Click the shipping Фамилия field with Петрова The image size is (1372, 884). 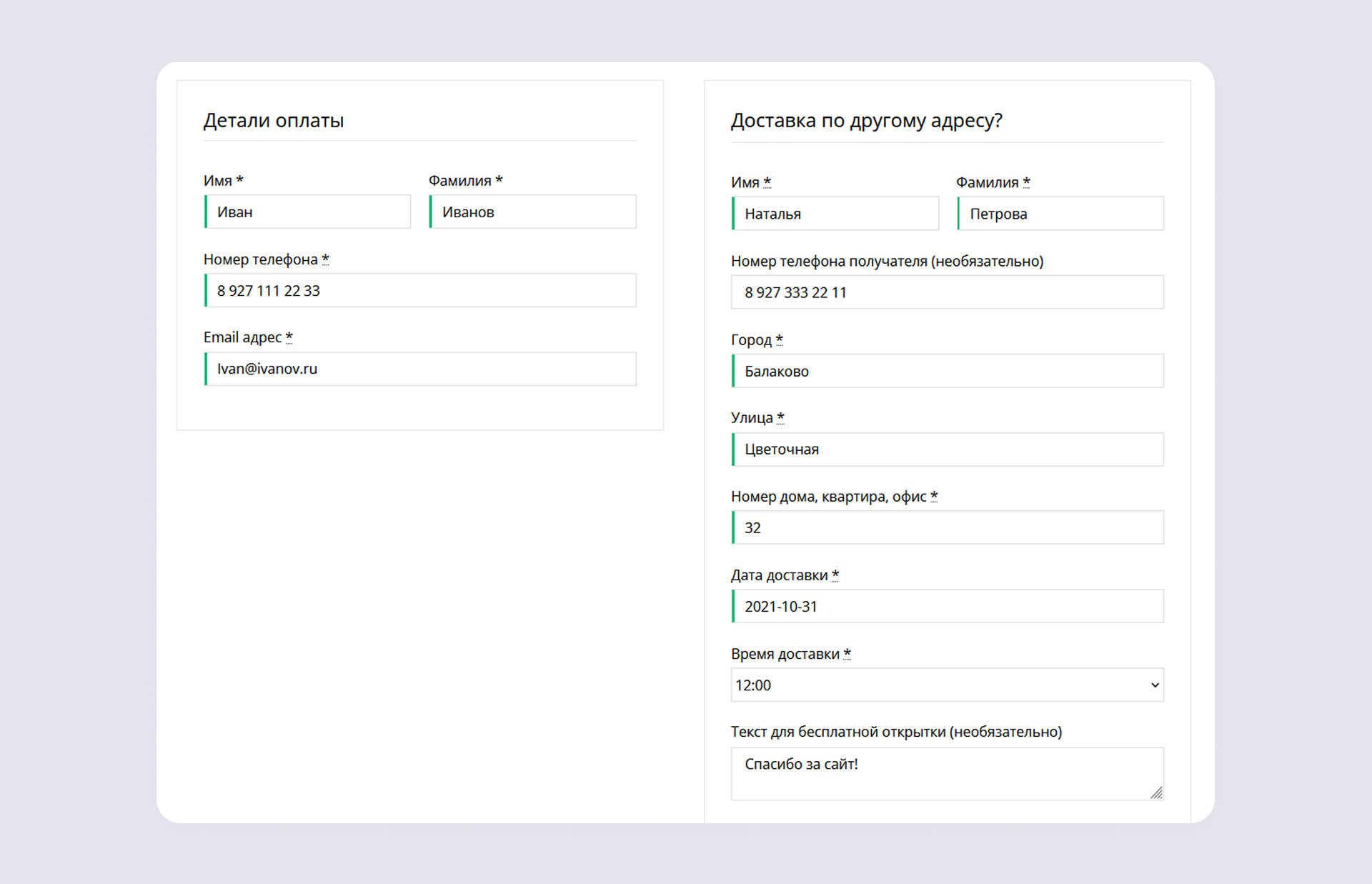tap(1060, 214)
